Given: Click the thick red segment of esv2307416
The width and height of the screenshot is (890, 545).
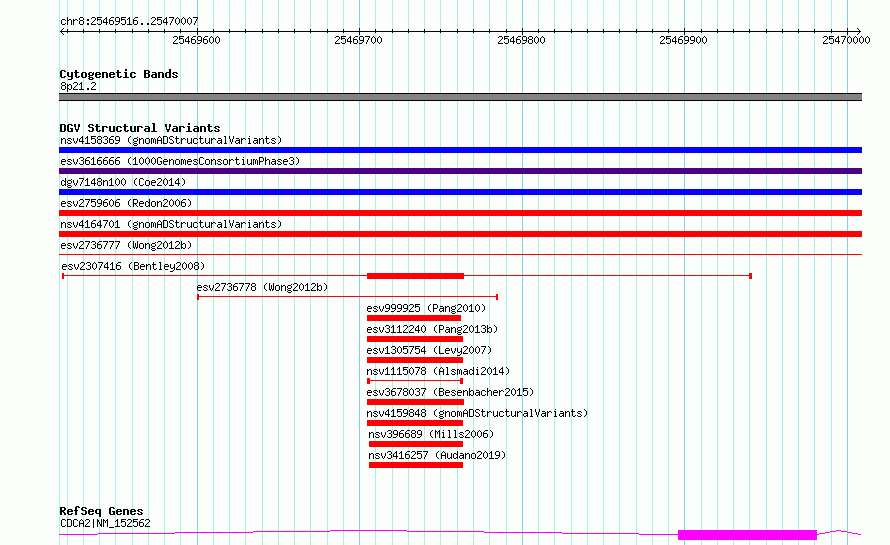Looking at the screenshot, I should point(415,276).
